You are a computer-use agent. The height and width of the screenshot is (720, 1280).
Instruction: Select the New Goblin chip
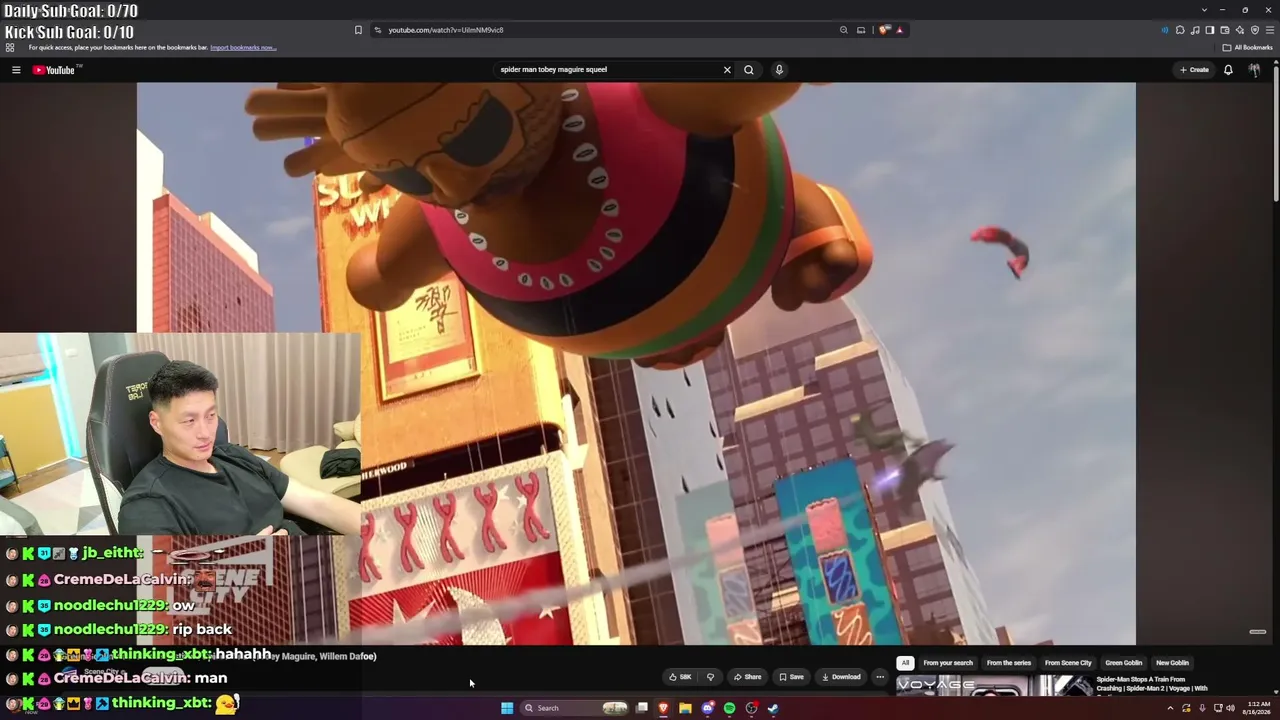(1172, 663)
